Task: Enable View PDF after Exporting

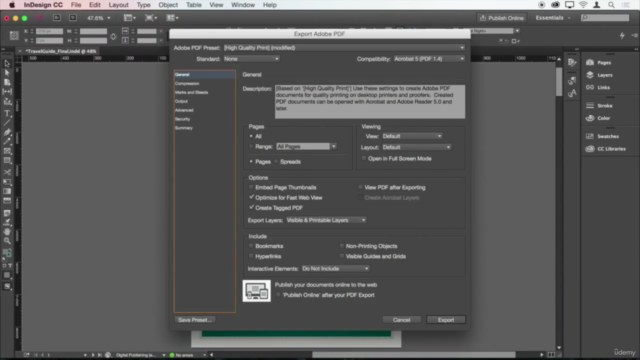Action: (360, 187)
